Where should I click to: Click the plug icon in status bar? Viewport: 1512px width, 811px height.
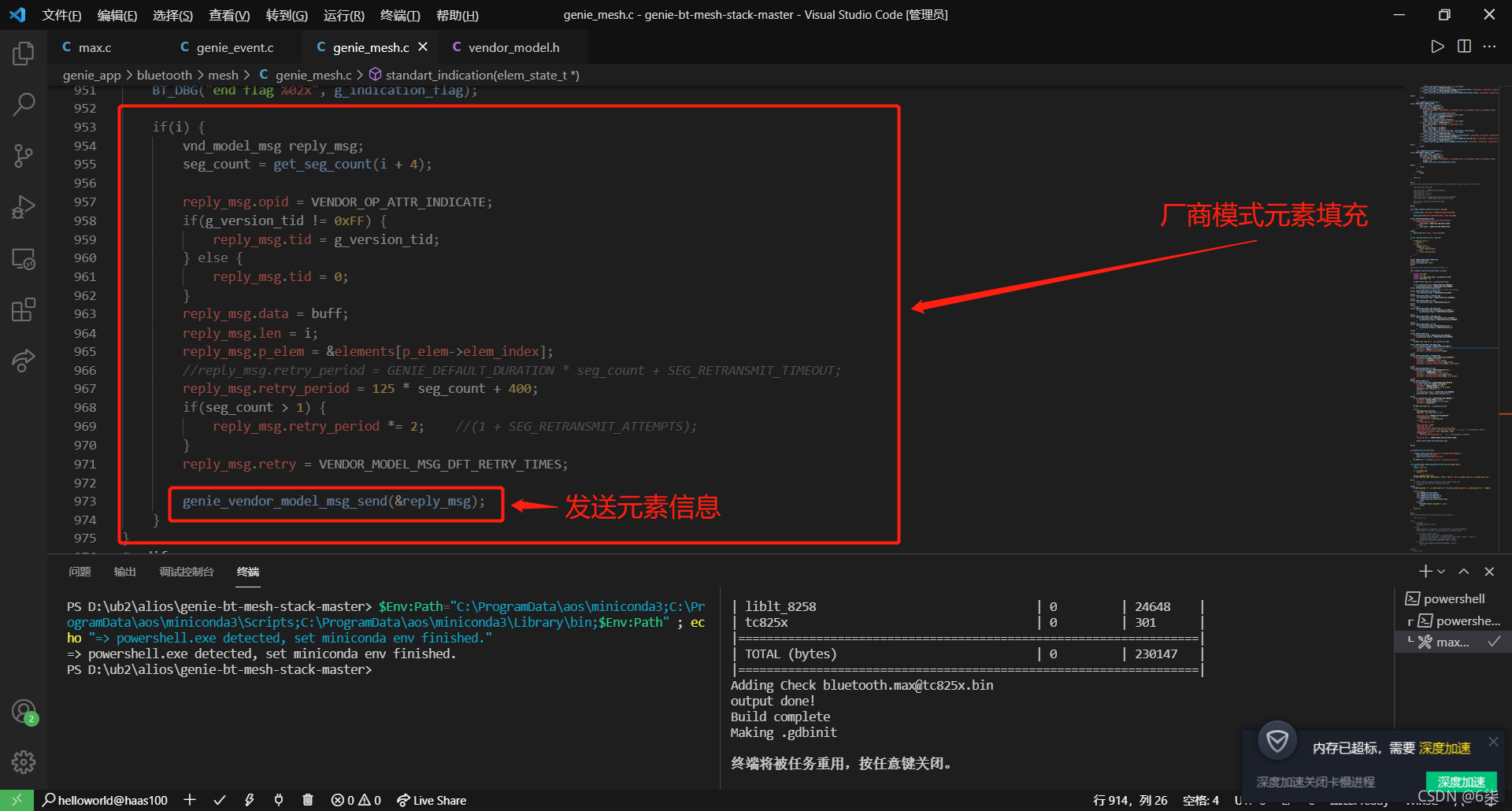tap(279, 800)
